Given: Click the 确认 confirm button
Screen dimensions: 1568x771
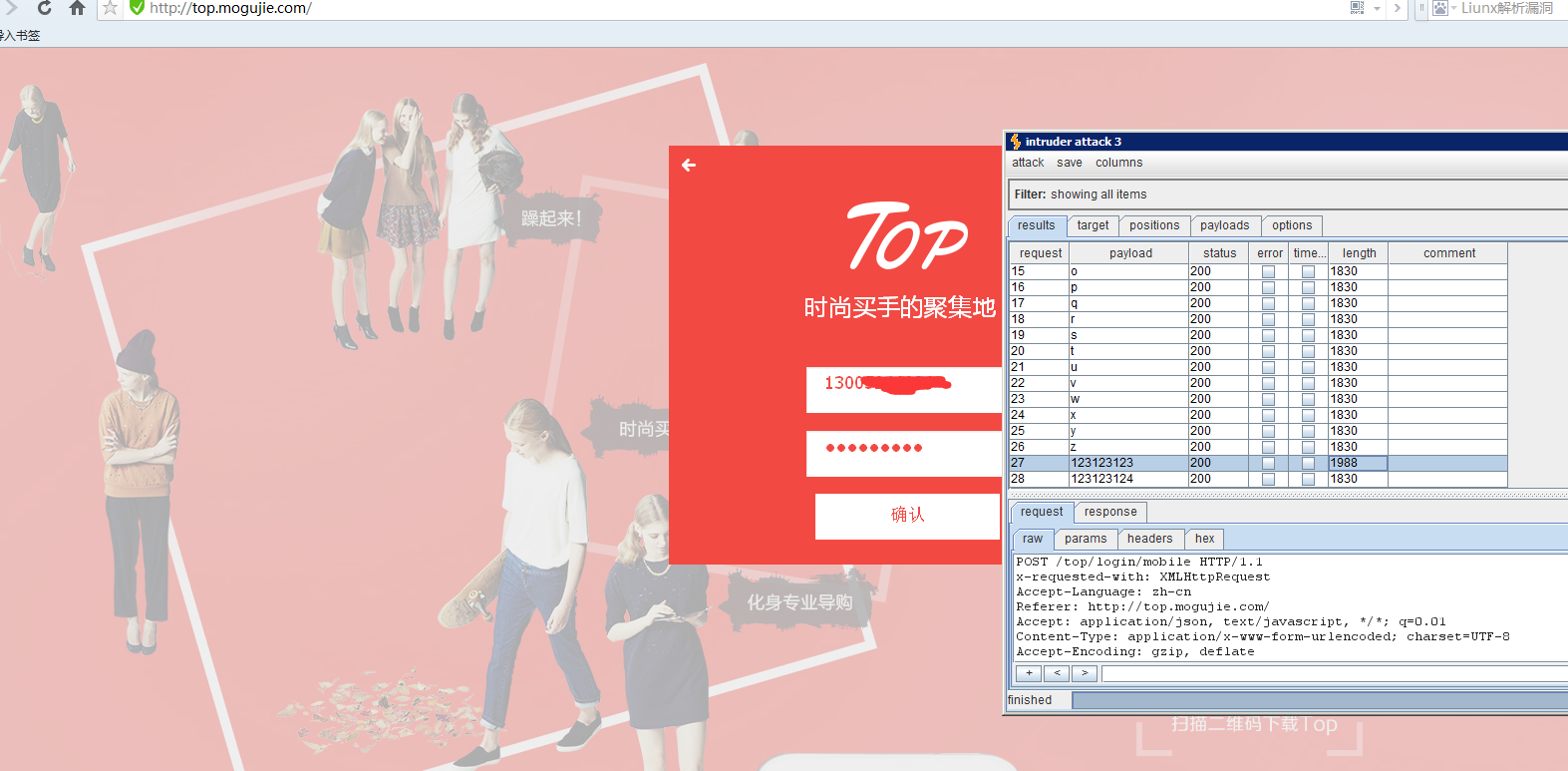Looking at the screenshot, I should coord(907,516).
